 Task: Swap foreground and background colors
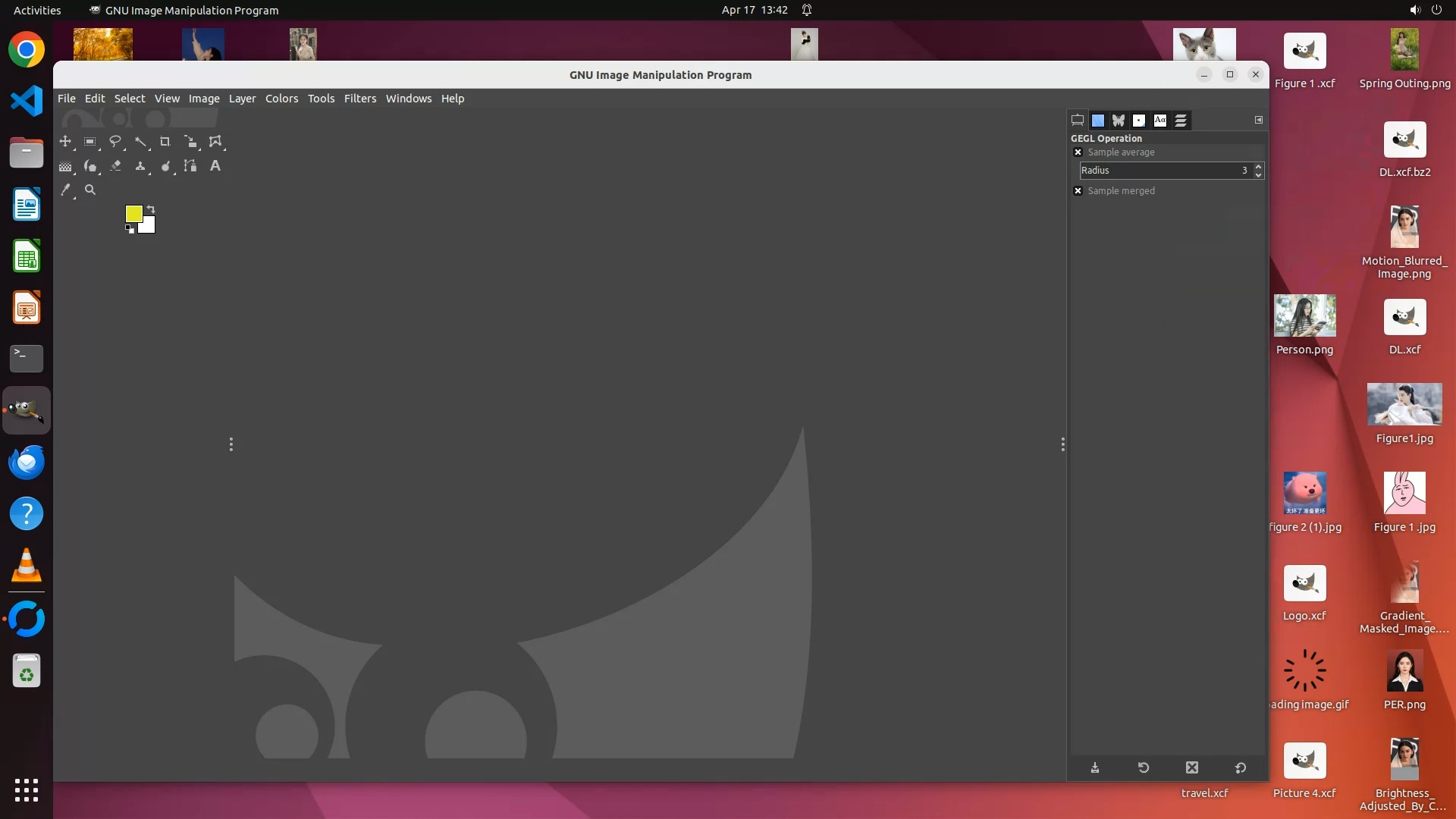151,209
